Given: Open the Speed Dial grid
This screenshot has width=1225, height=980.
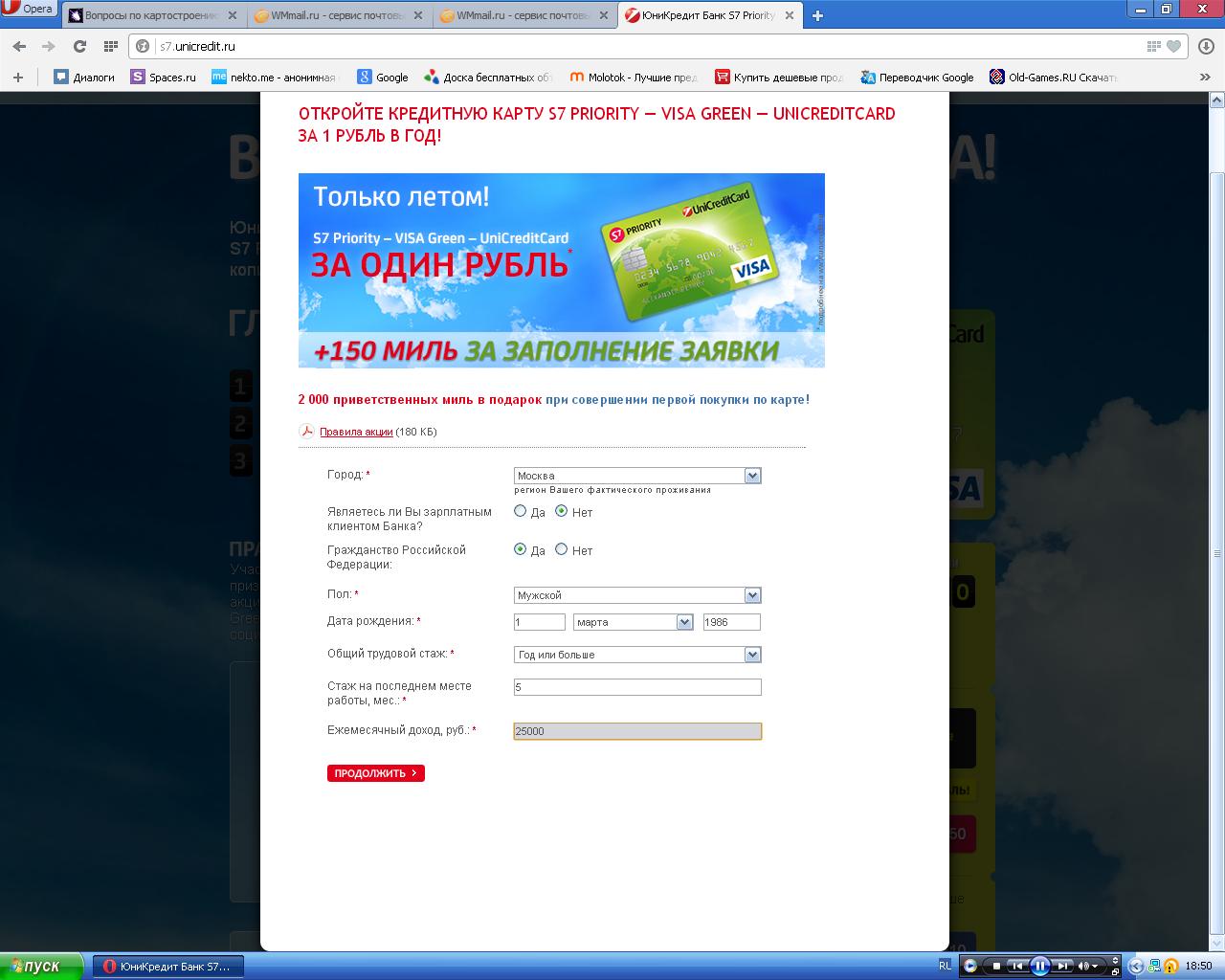Looking at the screenshot, I should [110, 46].
